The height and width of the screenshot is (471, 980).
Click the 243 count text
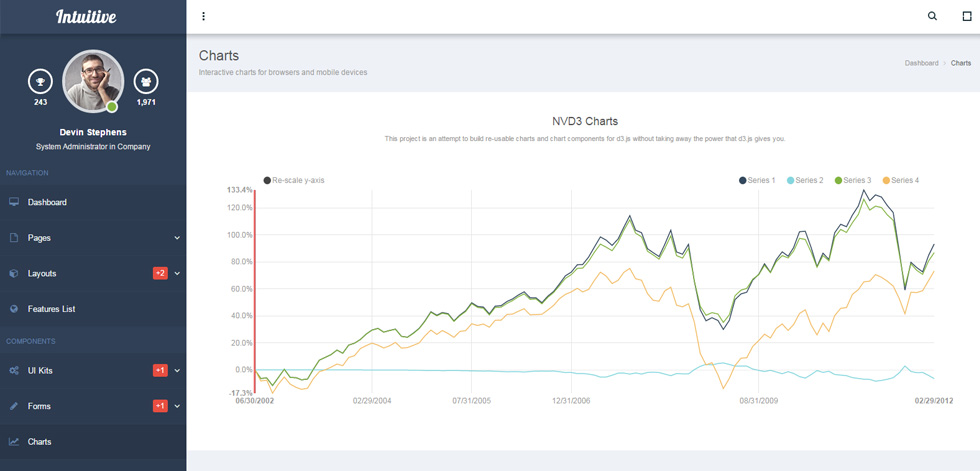click(x=41, y=102)
